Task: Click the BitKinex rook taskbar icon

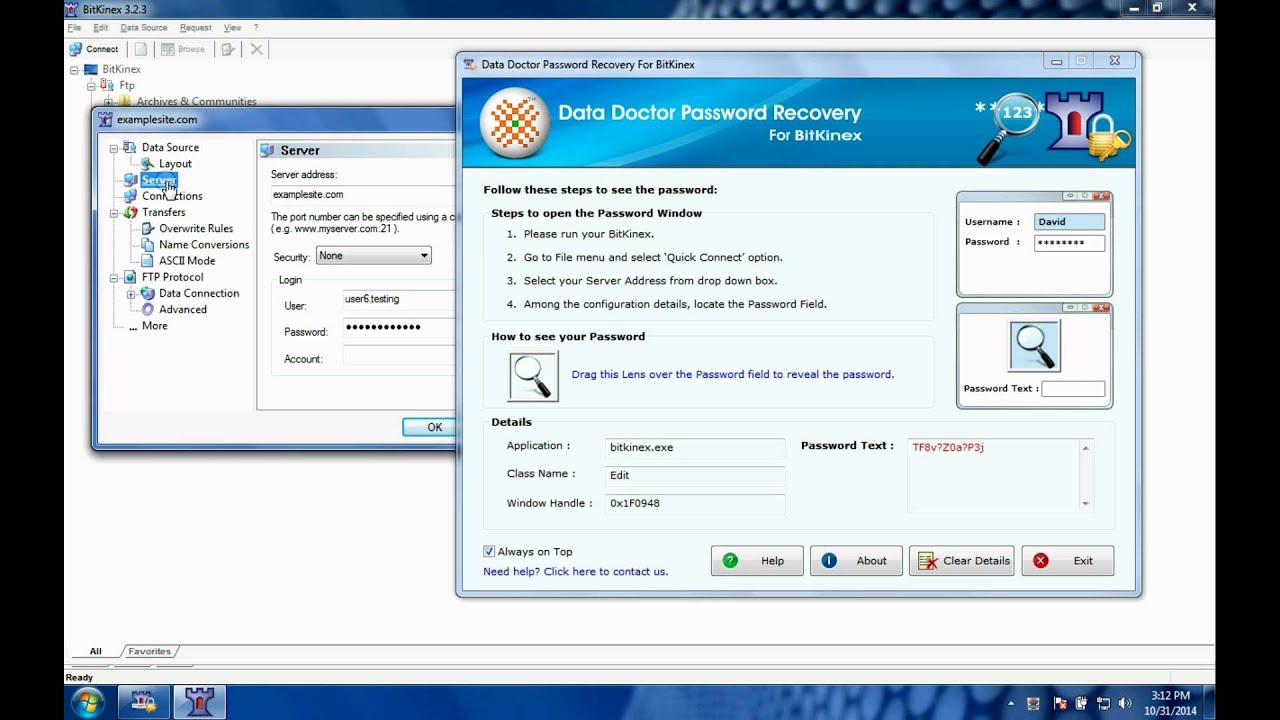Action: coord(200,702)
